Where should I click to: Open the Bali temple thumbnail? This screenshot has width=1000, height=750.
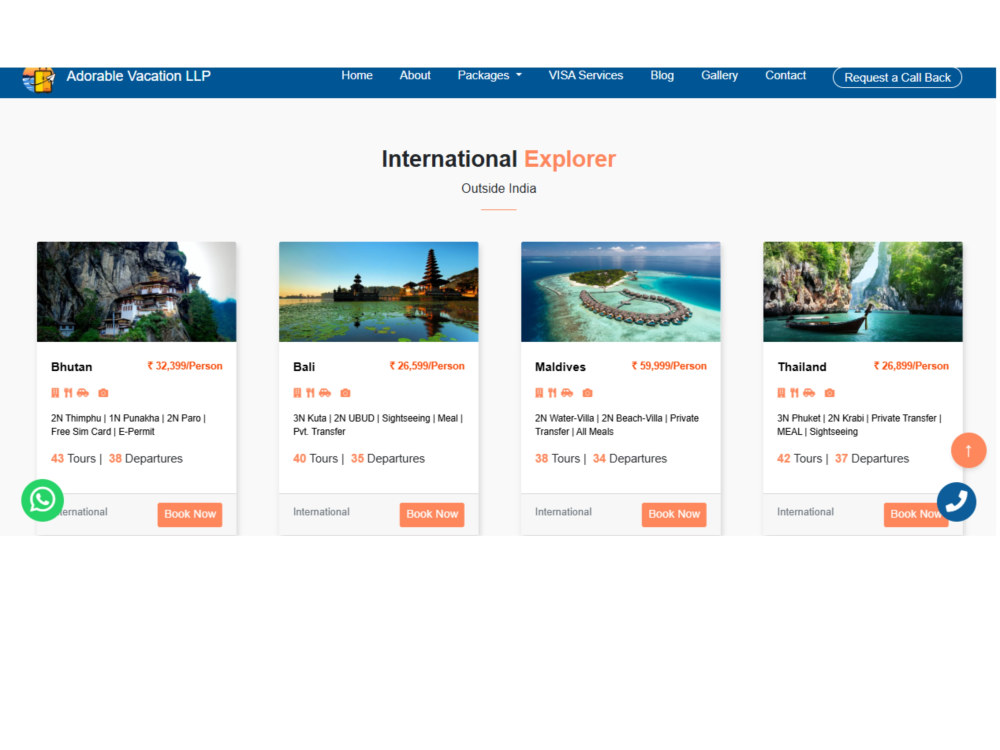point(379,291)
